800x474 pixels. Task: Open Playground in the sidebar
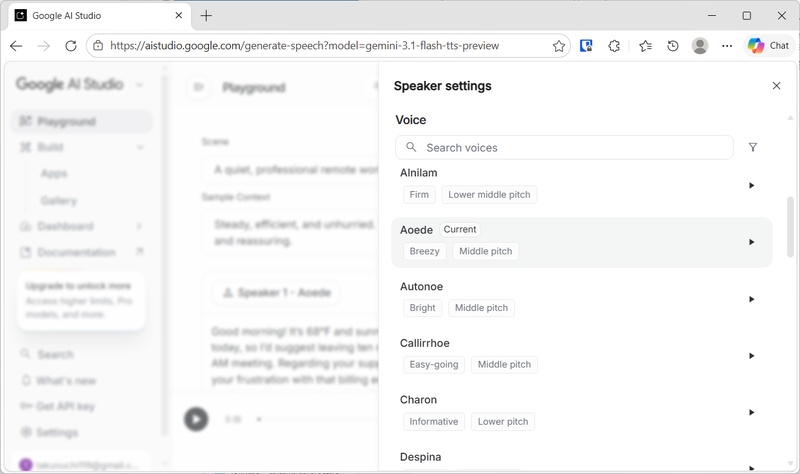pyautogui.click(x=82, y=121)
